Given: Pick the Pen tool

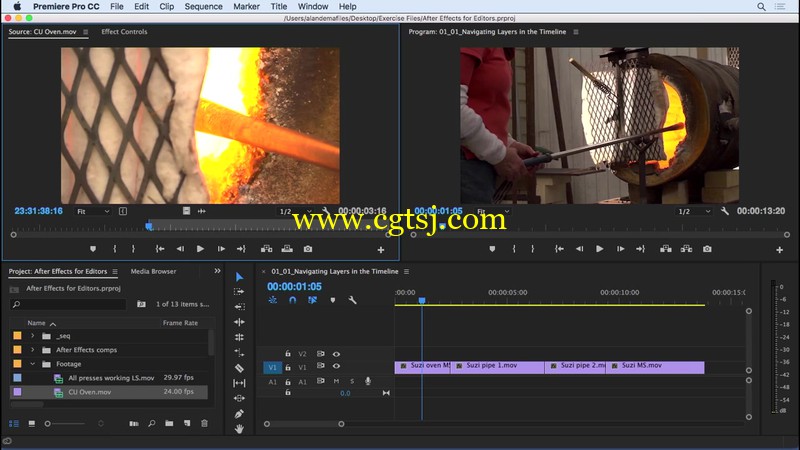Looking at the screenshot, I should click(x=239, y=414).
